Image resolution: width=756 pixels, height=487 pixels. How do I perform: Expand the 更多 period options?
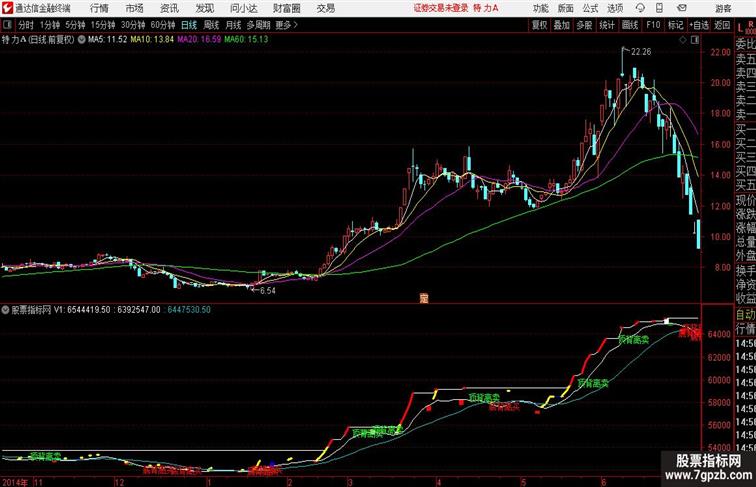[287, 25]
